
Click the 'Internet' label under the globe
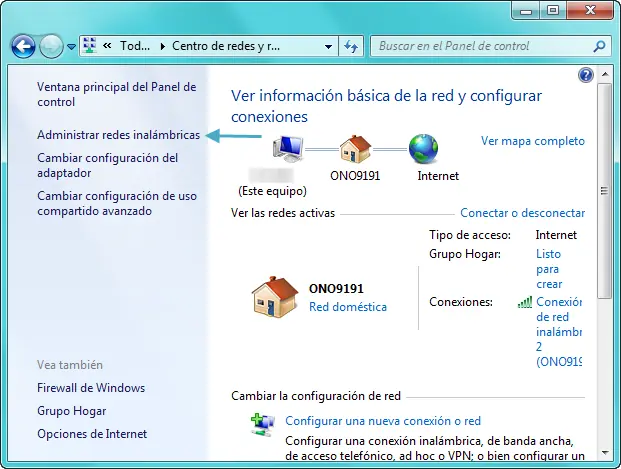coord(438,175)
